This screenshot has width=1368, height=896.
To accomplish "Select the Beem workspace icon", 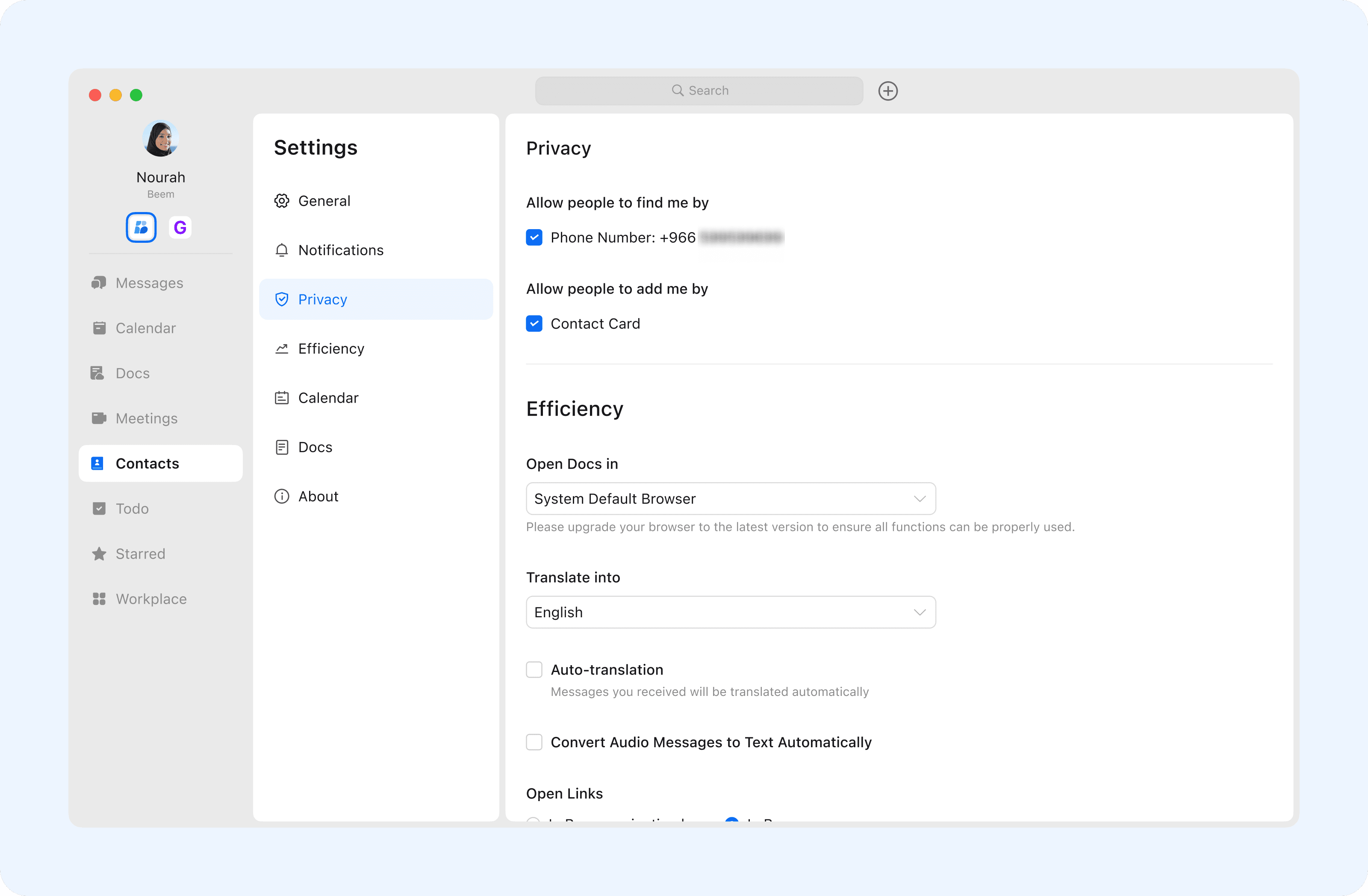I will pyautogui.click(x=141, y=227).
